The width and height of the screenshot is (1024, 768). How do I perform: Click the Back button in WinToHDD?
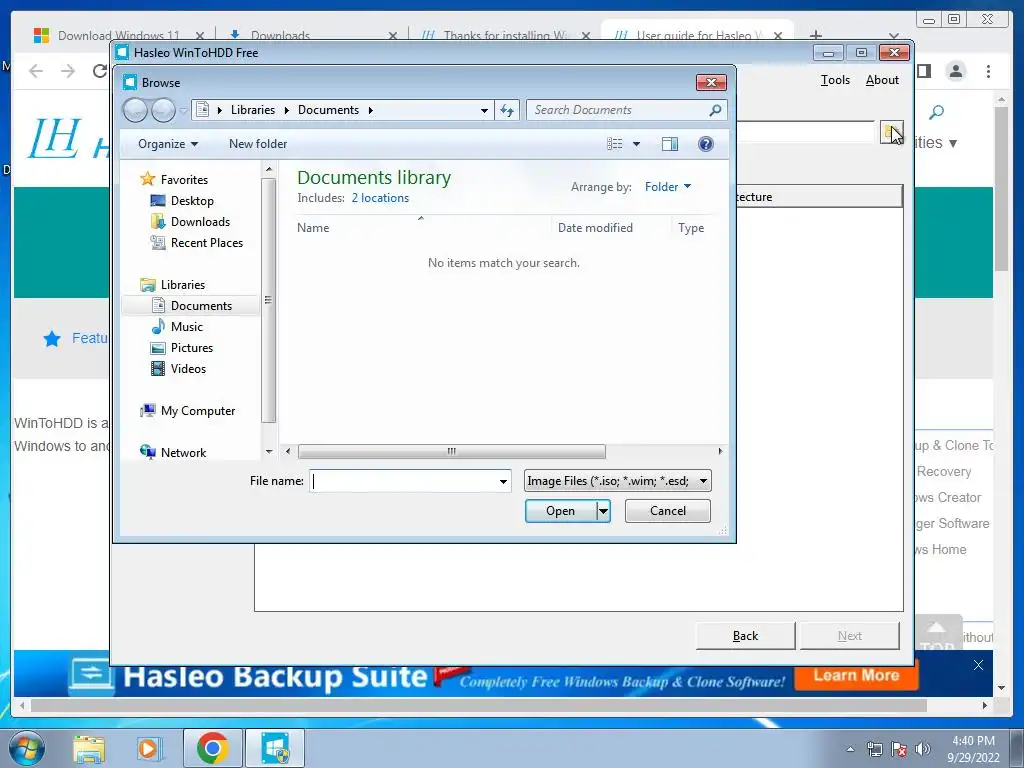(x=745, y=636)
